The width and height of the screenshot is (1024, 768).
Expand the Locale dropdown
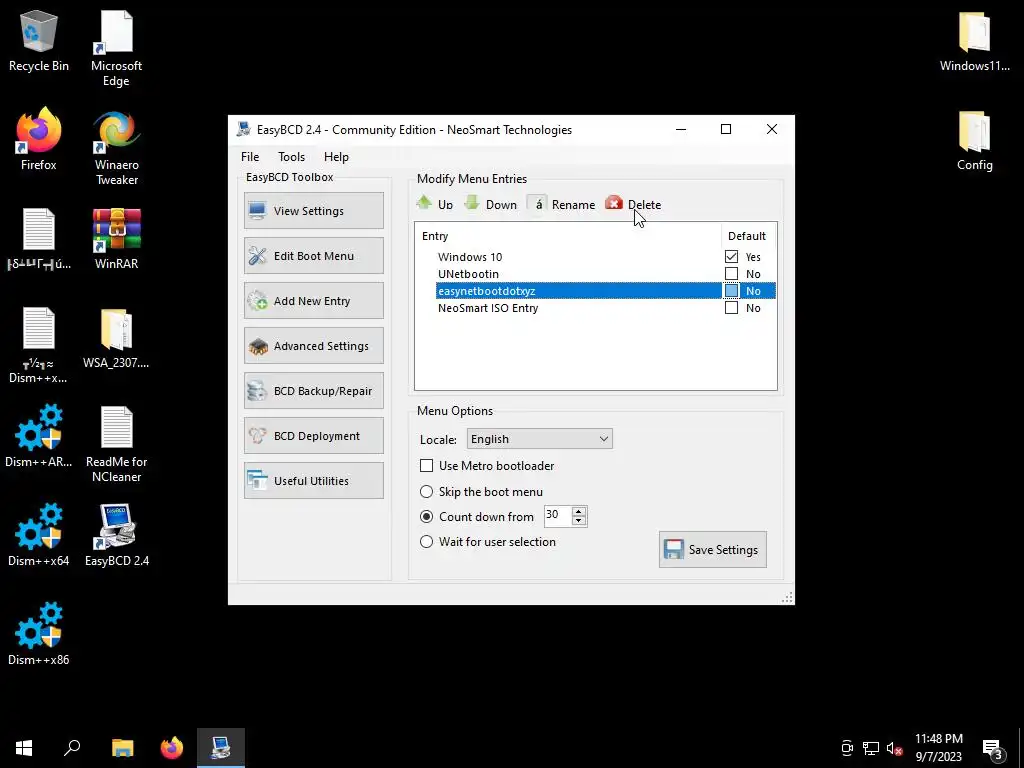click(539, 439)
